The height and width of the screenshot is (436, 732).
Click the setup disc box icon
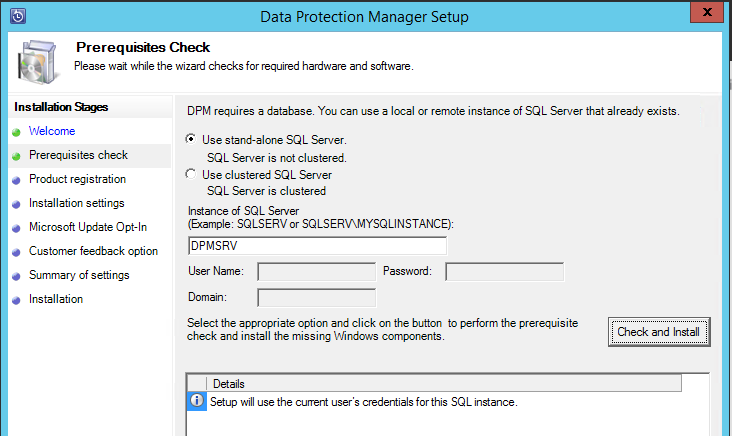[x=38, y=62]
